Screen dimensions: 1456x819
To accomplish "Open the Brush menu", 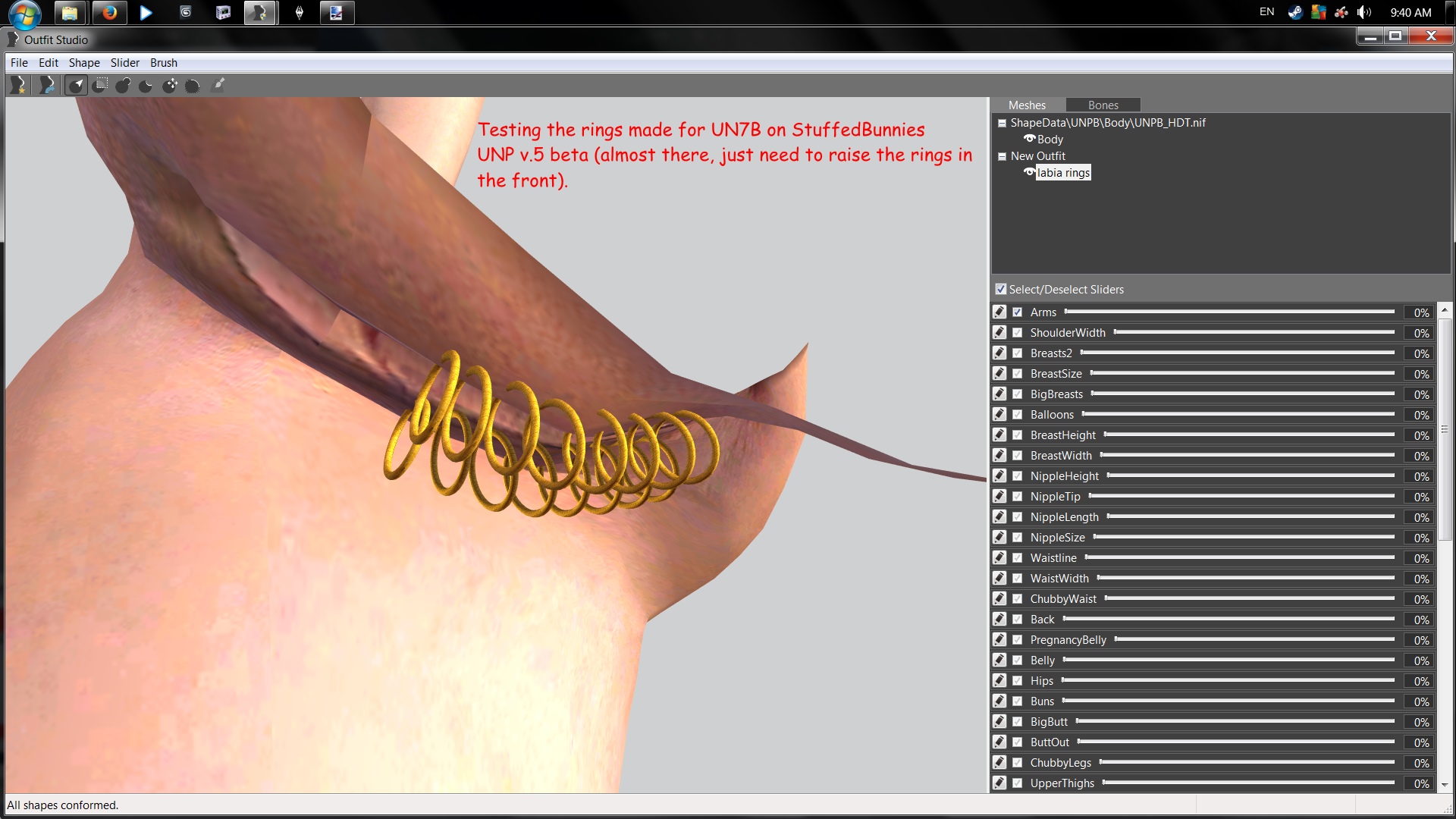I will [x=164, y=63].
